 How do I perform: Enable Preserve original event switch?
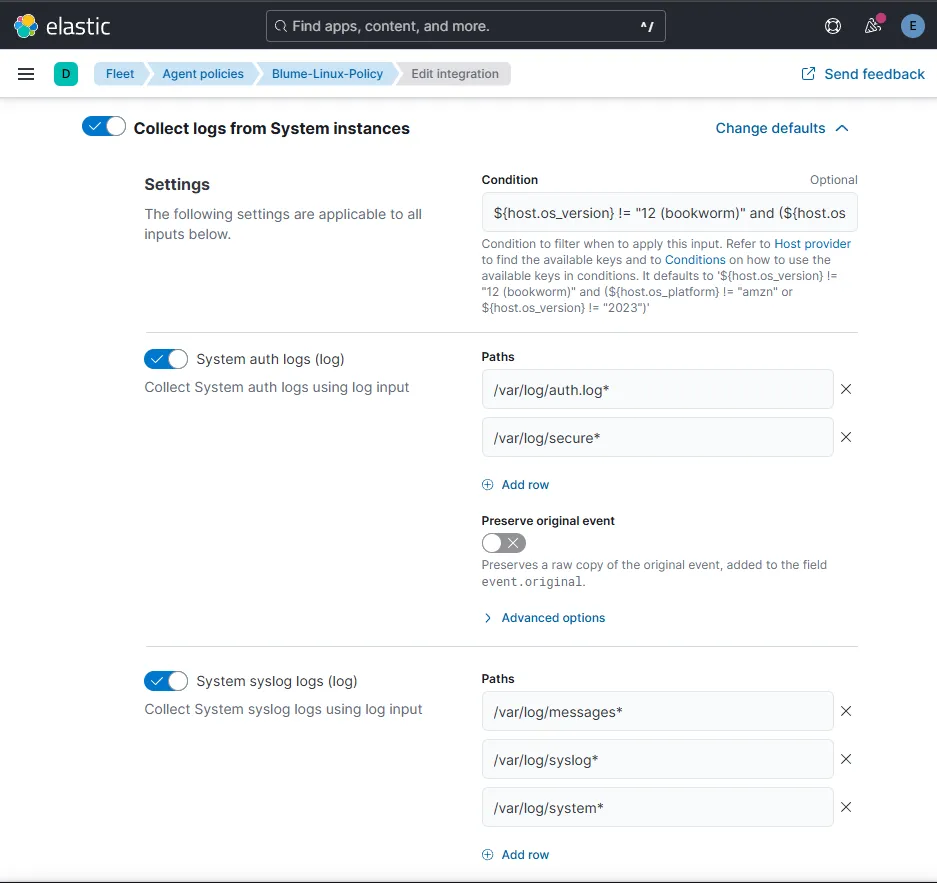pyautogui.click(x=503, y=543)
